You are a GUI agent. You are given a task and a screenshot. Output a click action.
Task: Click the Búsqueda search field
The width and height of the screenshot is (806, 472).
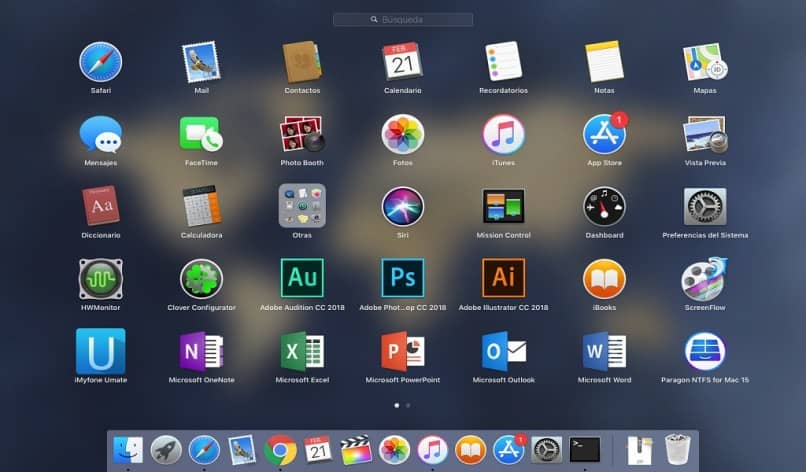click(x=403, y=20)
